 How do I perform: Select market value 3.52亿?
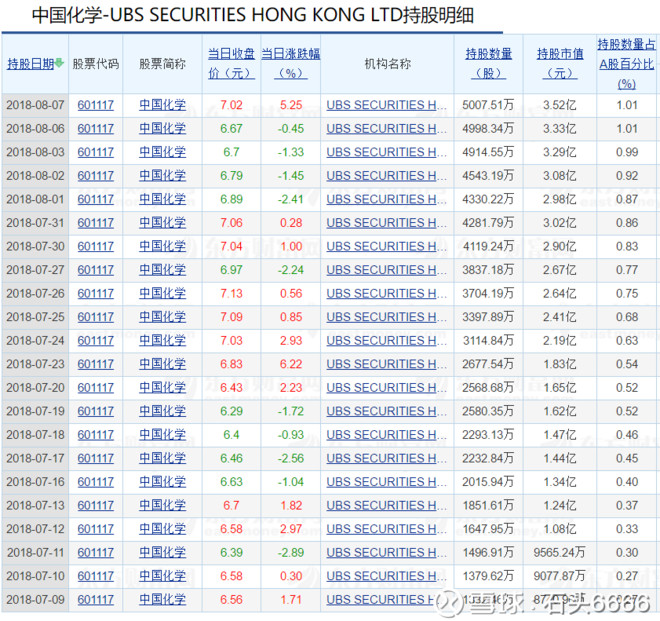[559, 105]
